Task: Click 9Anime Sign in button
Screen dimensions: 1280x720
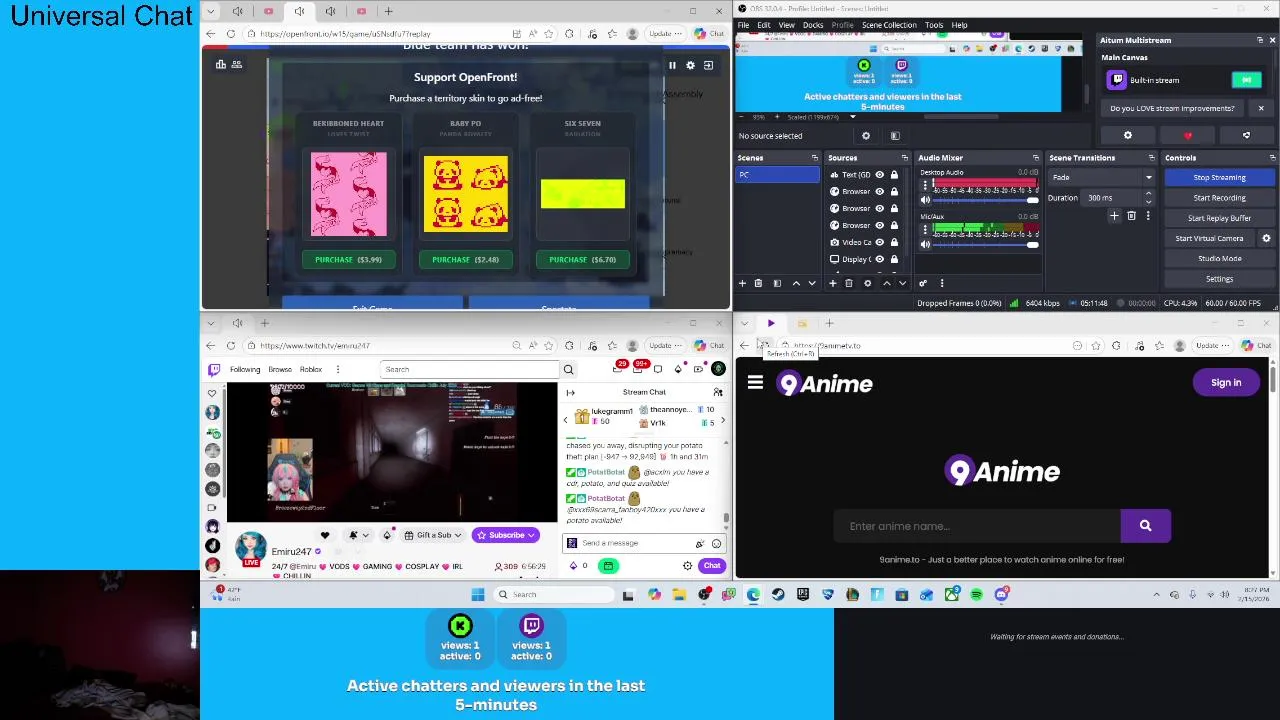Action: click(1226, 382)
